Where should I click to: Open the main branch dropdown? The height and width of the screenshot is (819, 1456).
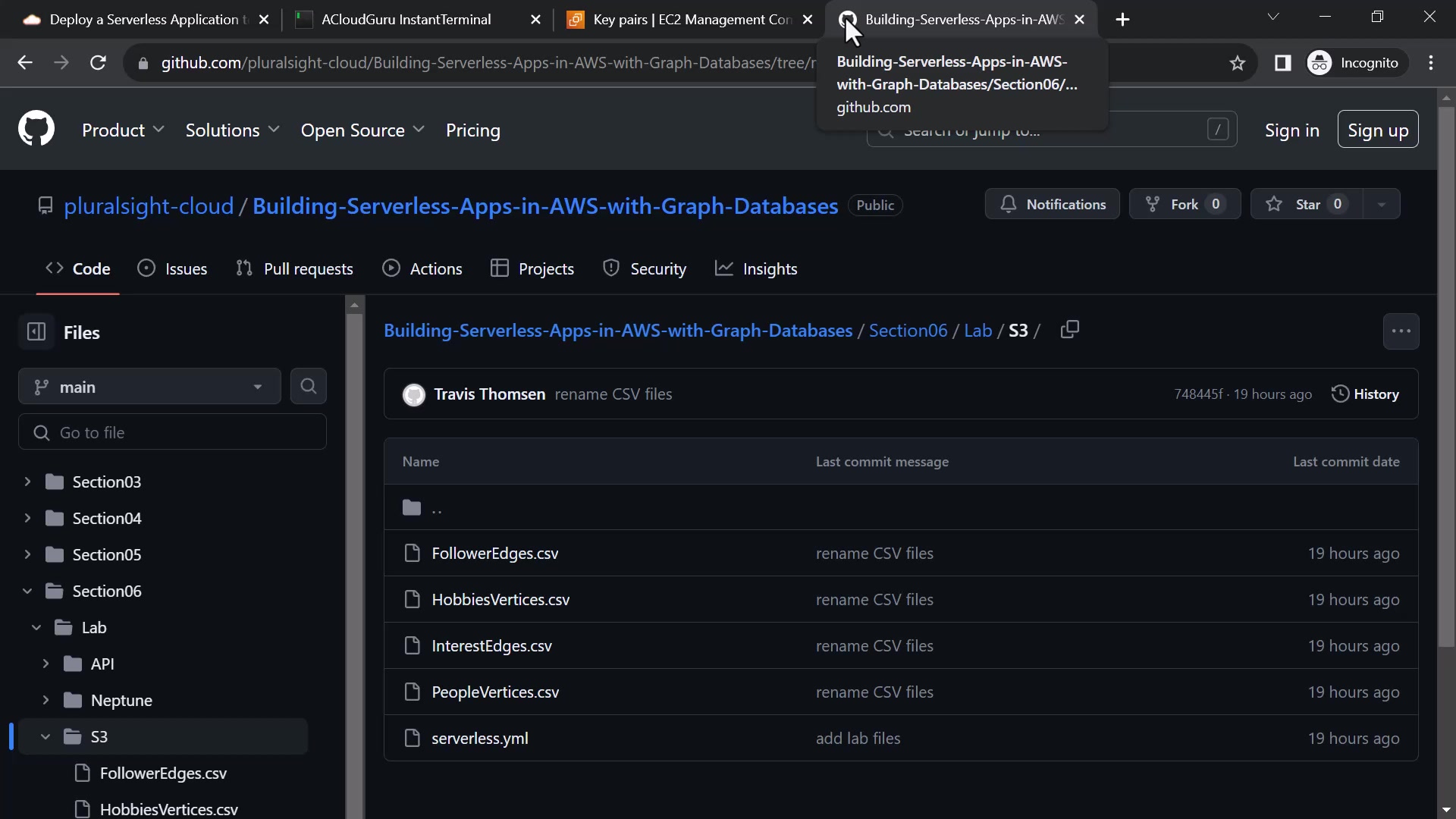149,387
